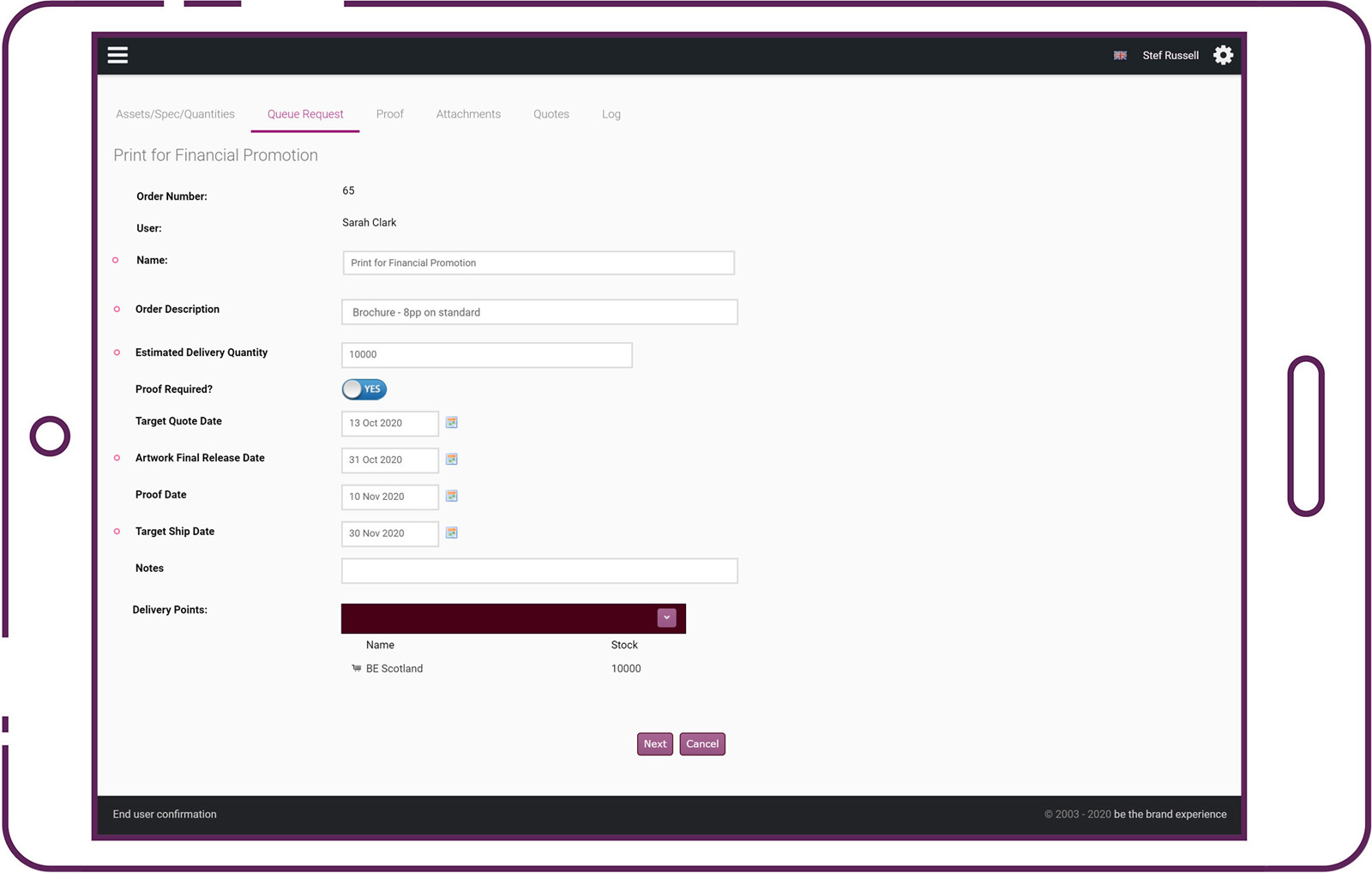The width and height of the screenshot is (1372, 873).
Task: Switch to the Assets/Spec/Quantities tab
Action: point(175,114)
